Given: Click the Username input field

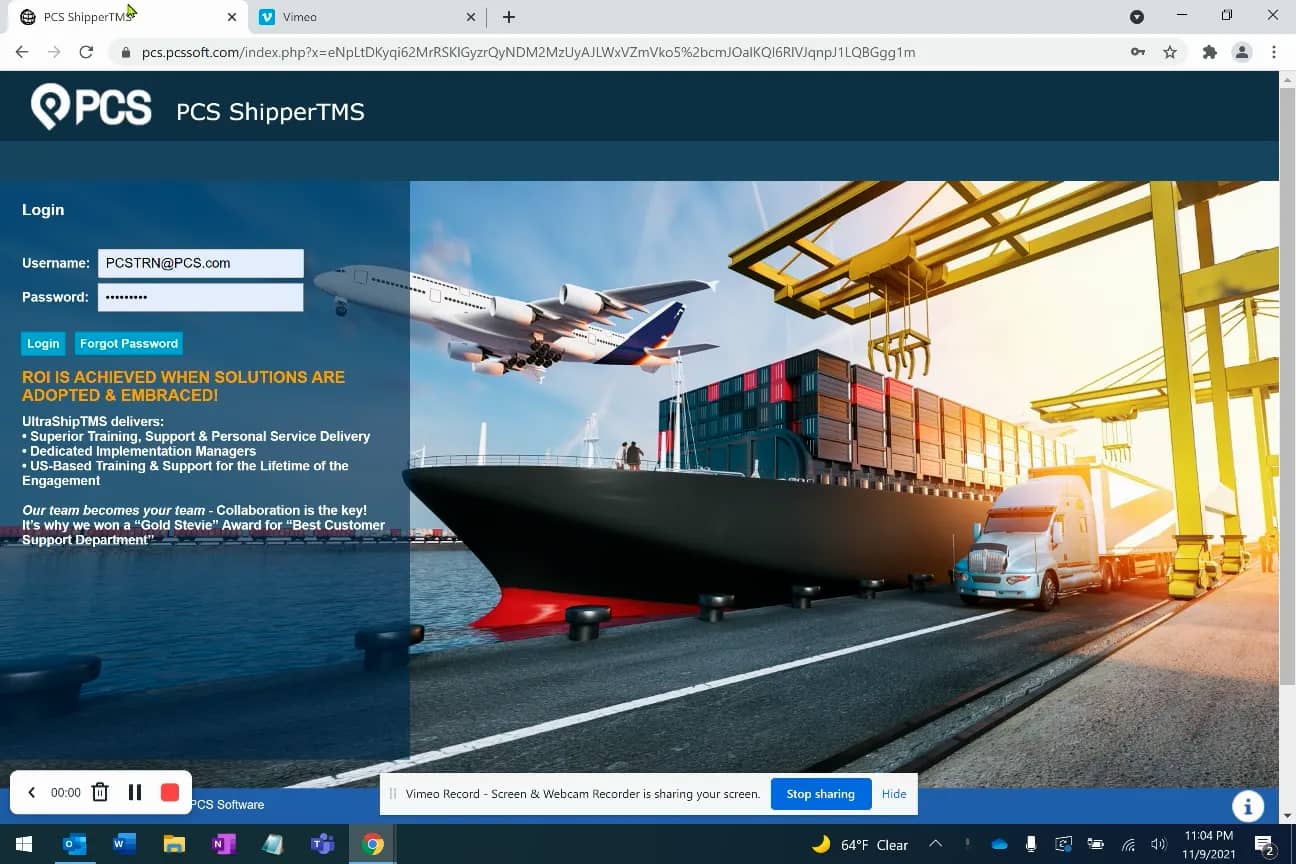Looking at the screenshot, I should [x=201, y=263].
